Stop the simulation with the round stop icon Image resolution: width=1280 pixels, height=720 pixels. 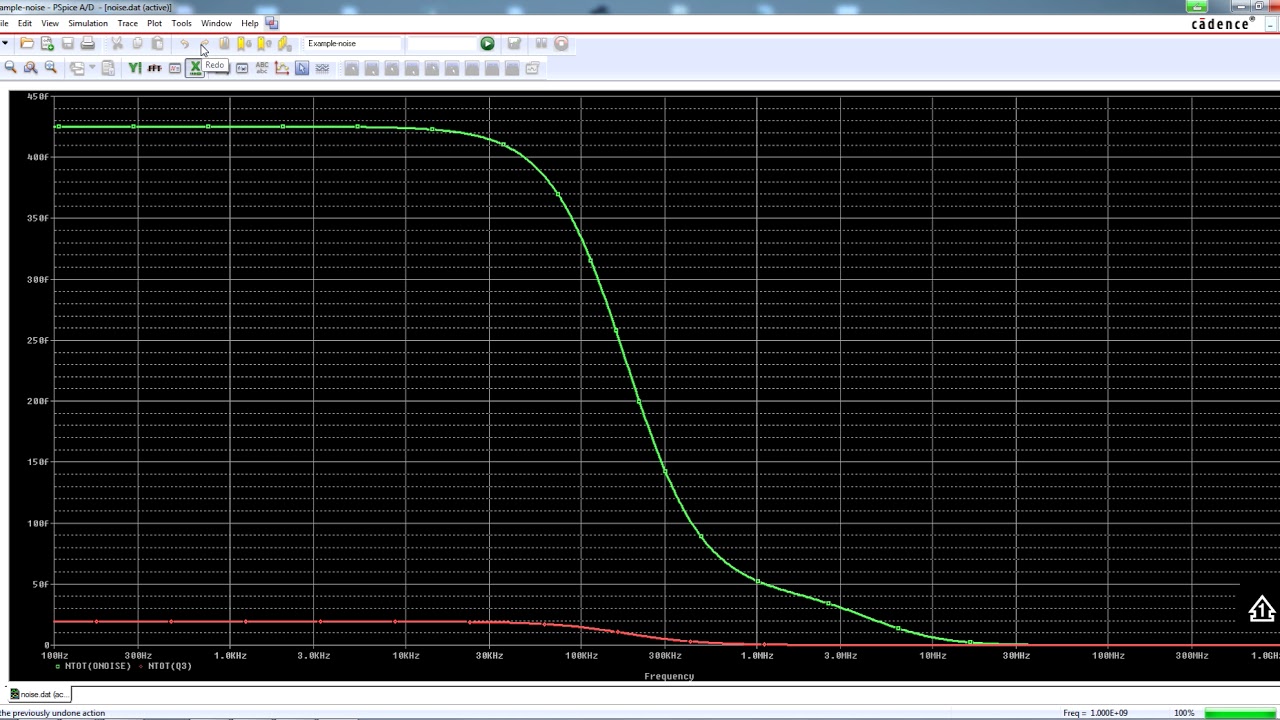(561, 43)
